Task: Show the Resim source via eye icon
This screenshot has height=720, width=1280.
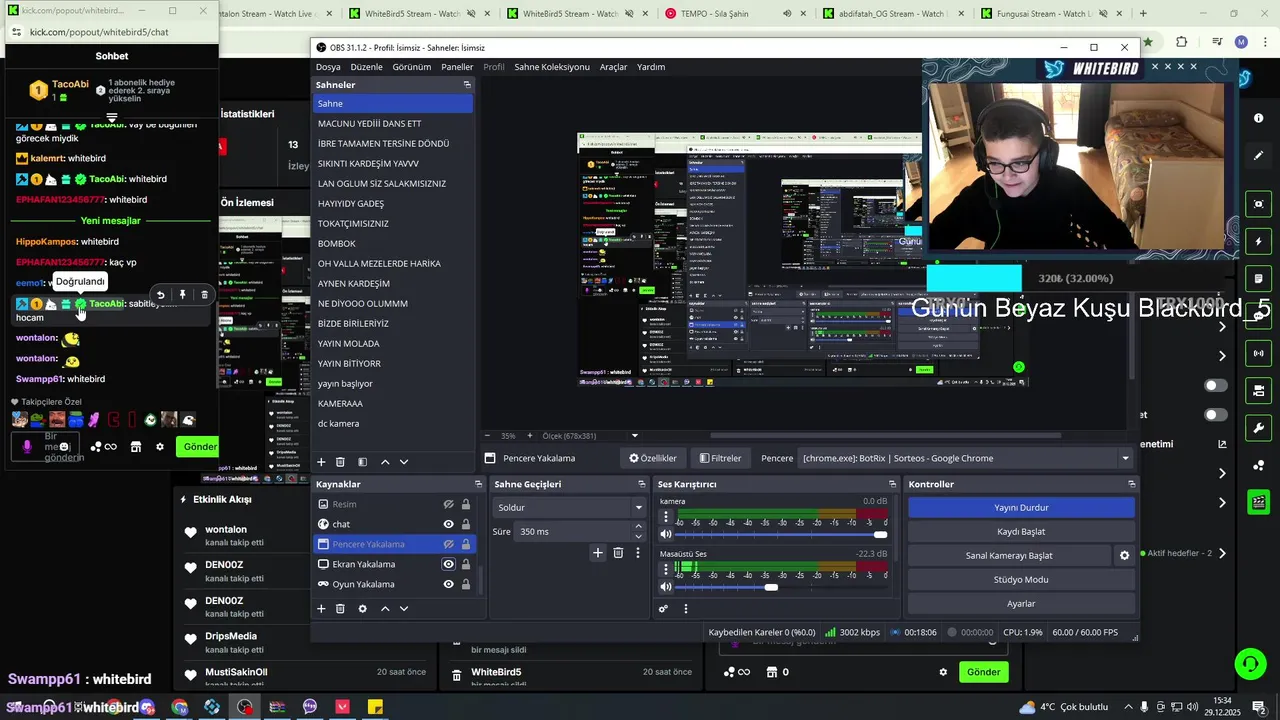Action: coord(448,504)
